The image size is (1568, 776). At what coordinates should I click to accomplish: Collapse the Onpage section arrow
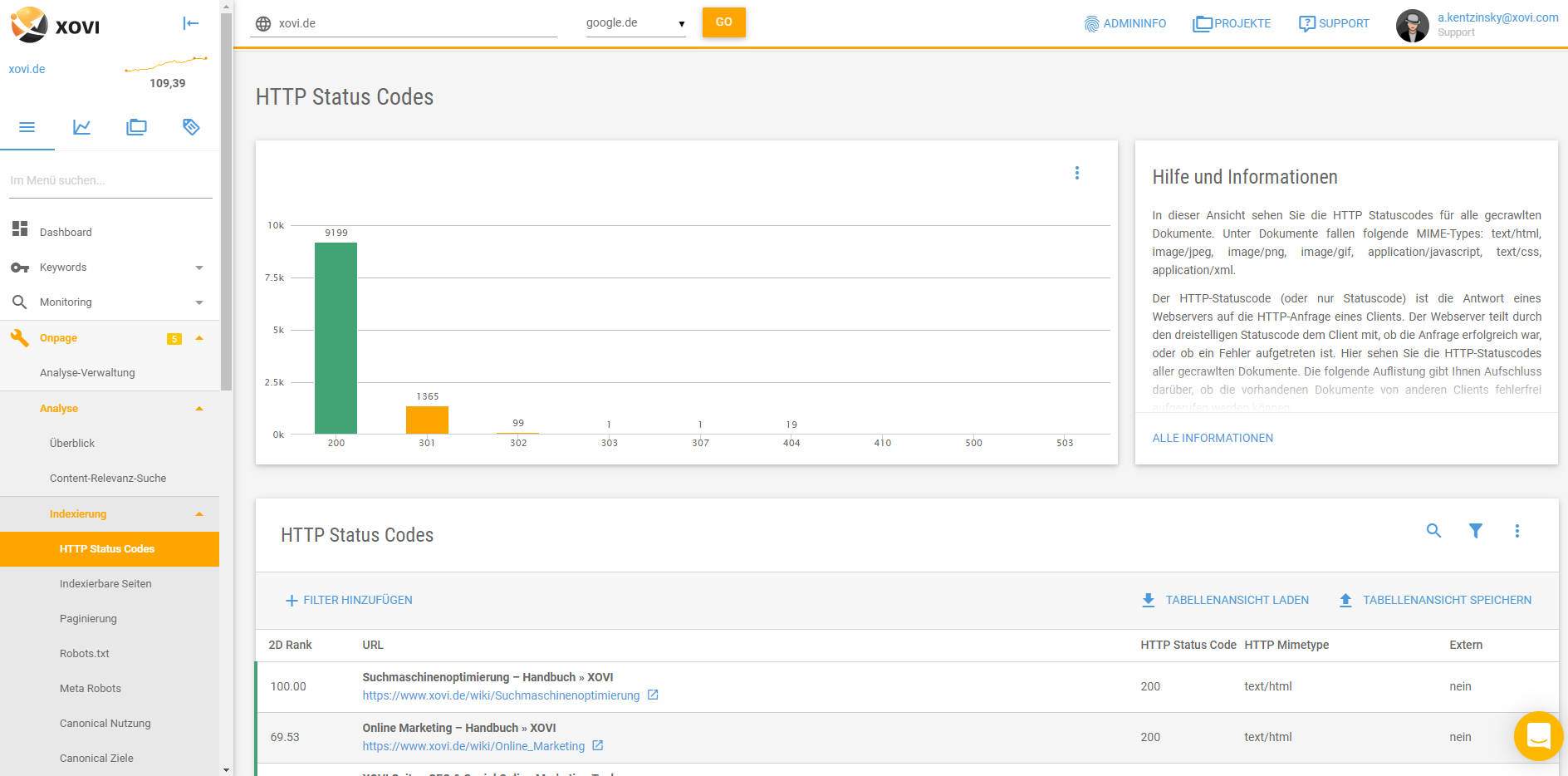(199, 338)
